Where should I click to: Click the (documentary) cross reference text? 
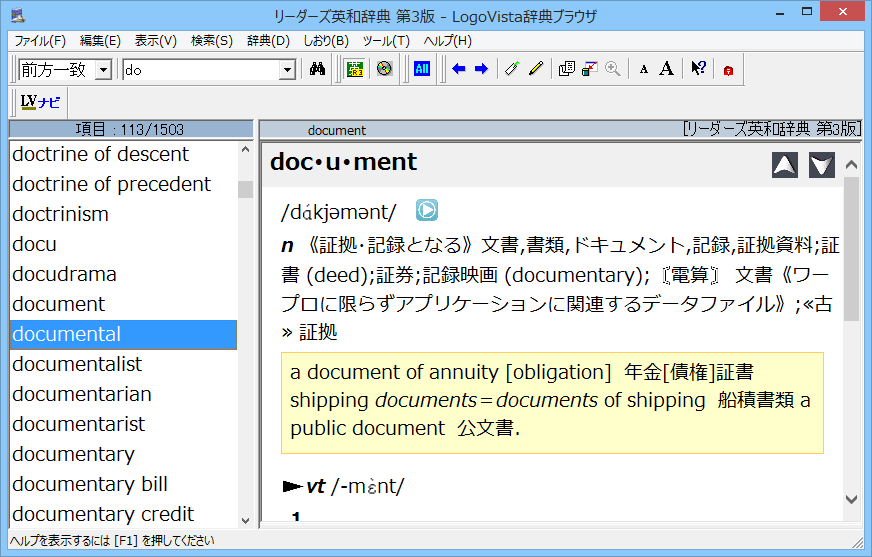coord(574,275)
